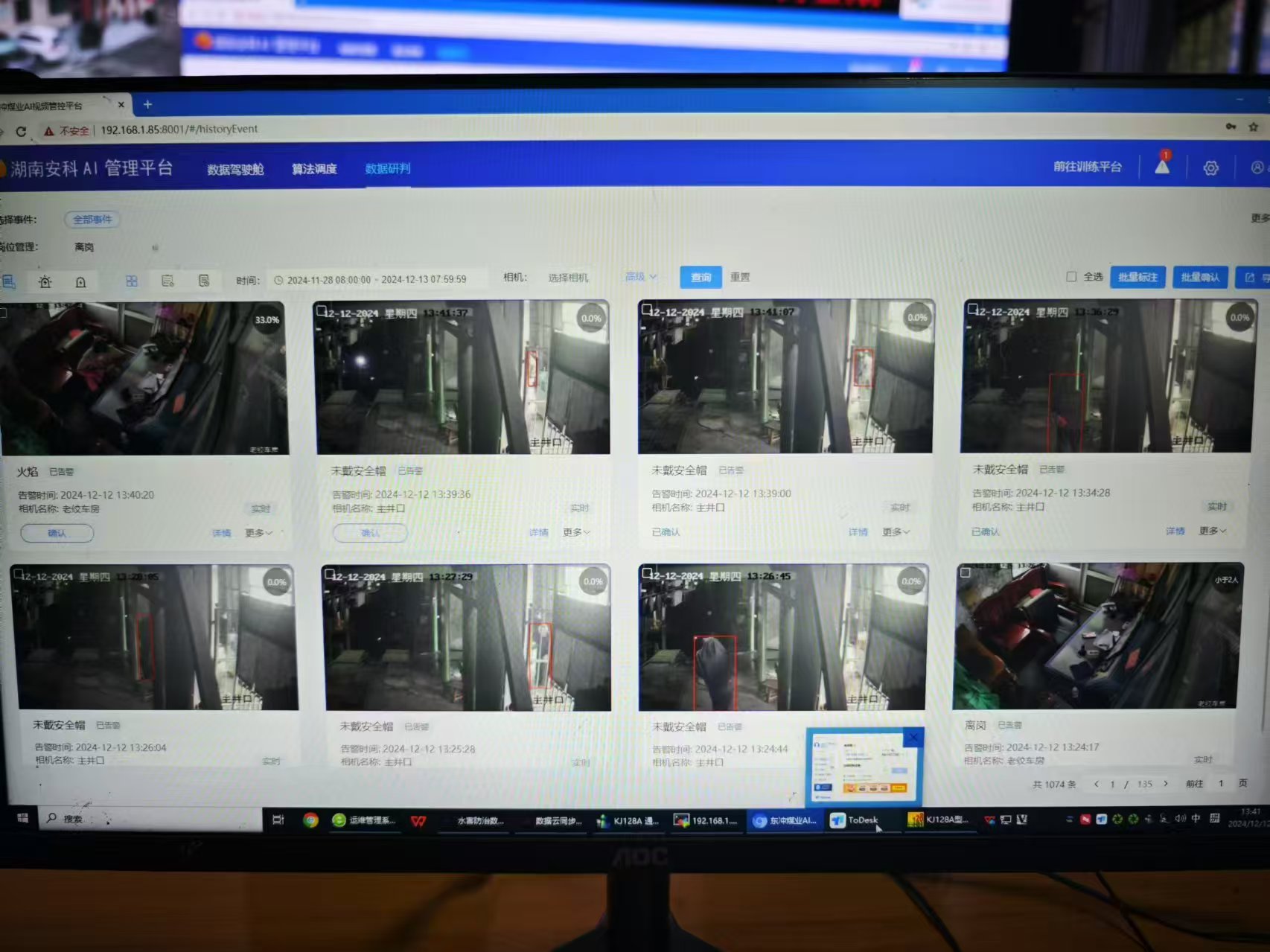Image resolution: width=1270 pixels, height=952 pixels.
Task: Open the alert warning notification icon
Action: (x=1162, y=166)
